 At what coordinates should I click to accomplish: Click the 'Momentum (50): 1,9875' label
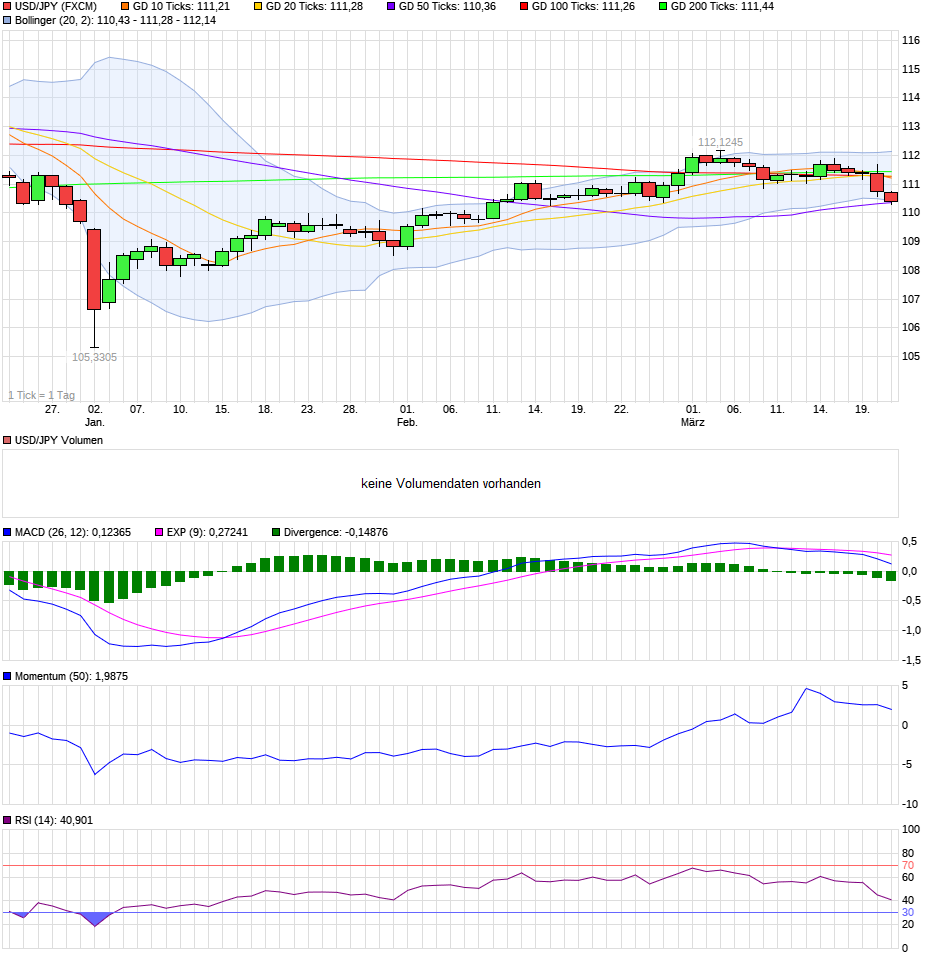click(x=71, y=676)
